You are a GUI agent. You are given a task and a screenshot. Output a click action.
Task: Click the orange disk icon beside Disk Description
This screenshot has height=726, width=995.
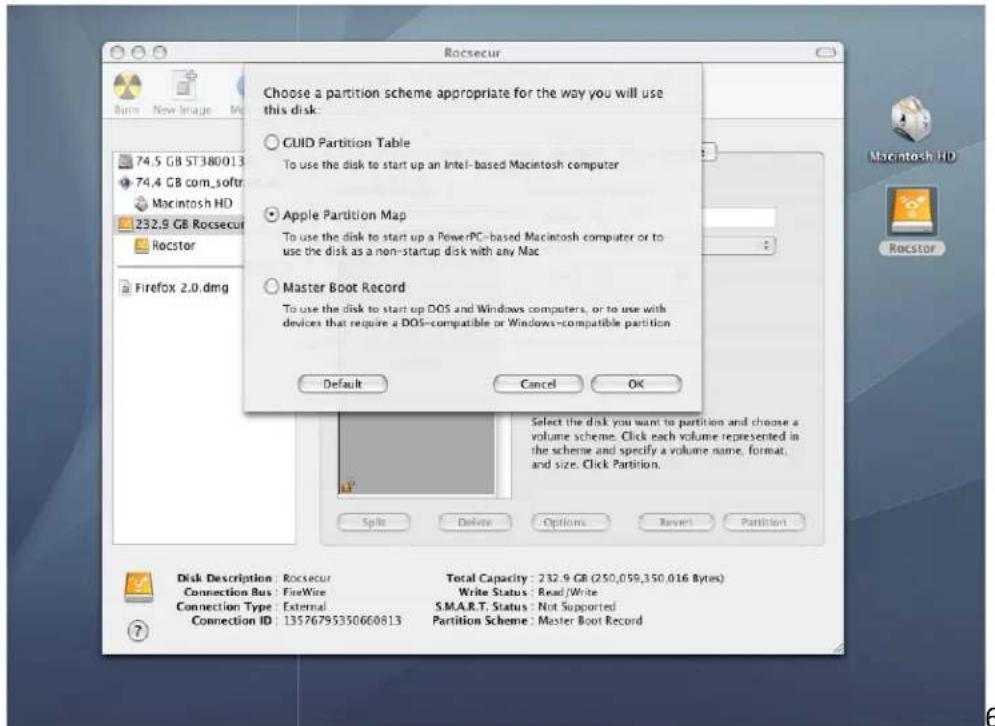pos(140,587)
